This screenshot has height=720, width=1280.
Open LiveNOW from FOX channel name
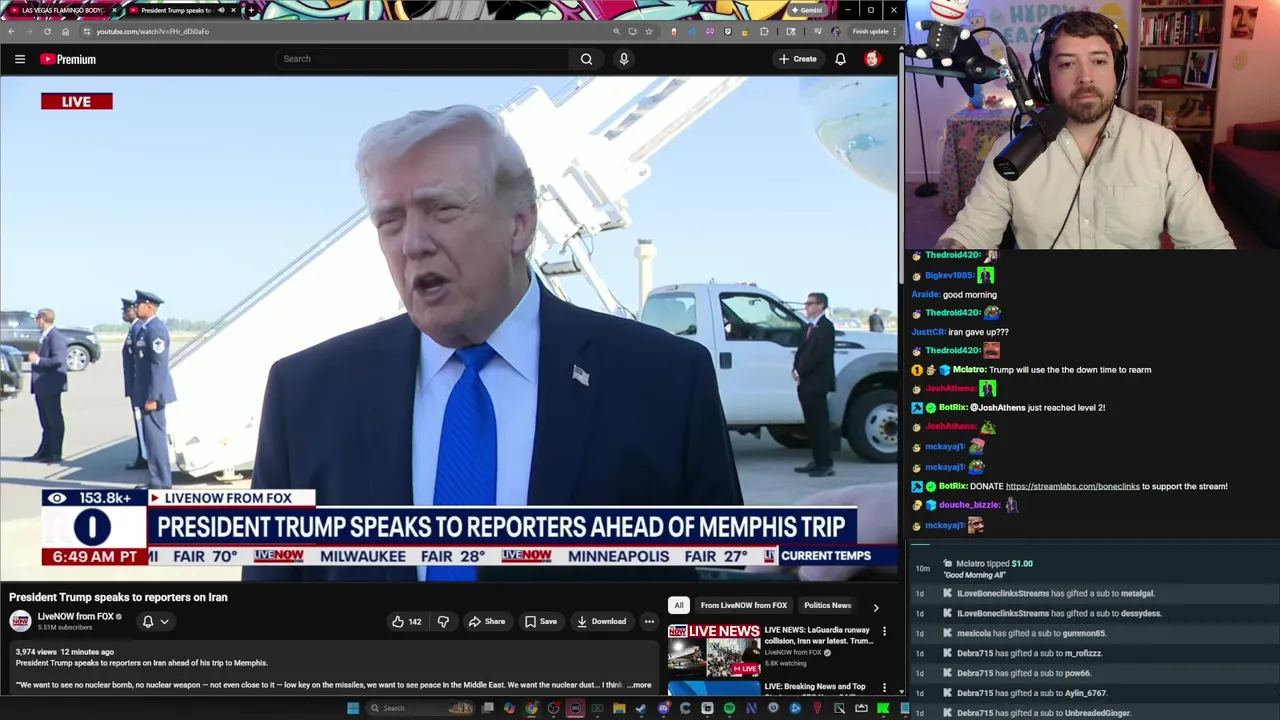pos(75,616)
